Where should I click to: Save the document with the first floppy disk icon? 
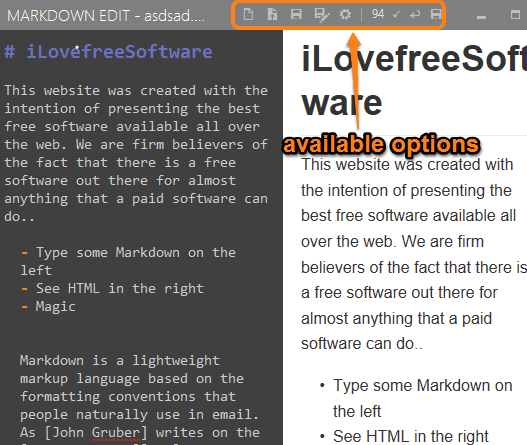pyautogui.click(x=296, y=14)
